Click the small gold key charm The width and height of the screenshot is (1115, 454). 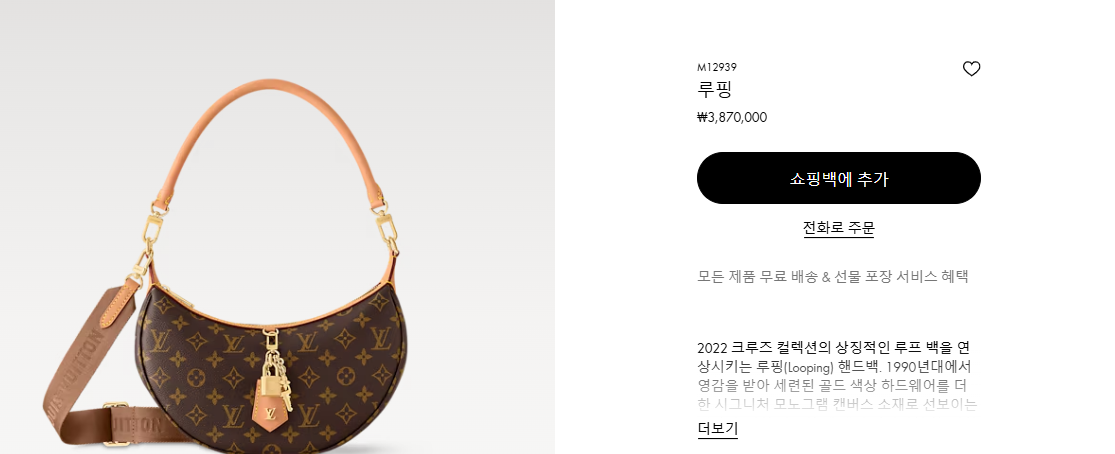coord(286,398)
